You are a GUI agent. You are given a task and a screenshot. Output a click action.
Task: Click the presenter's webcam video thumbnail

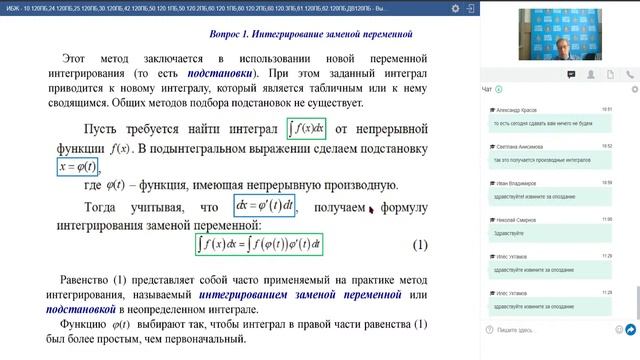coord(560,34)
